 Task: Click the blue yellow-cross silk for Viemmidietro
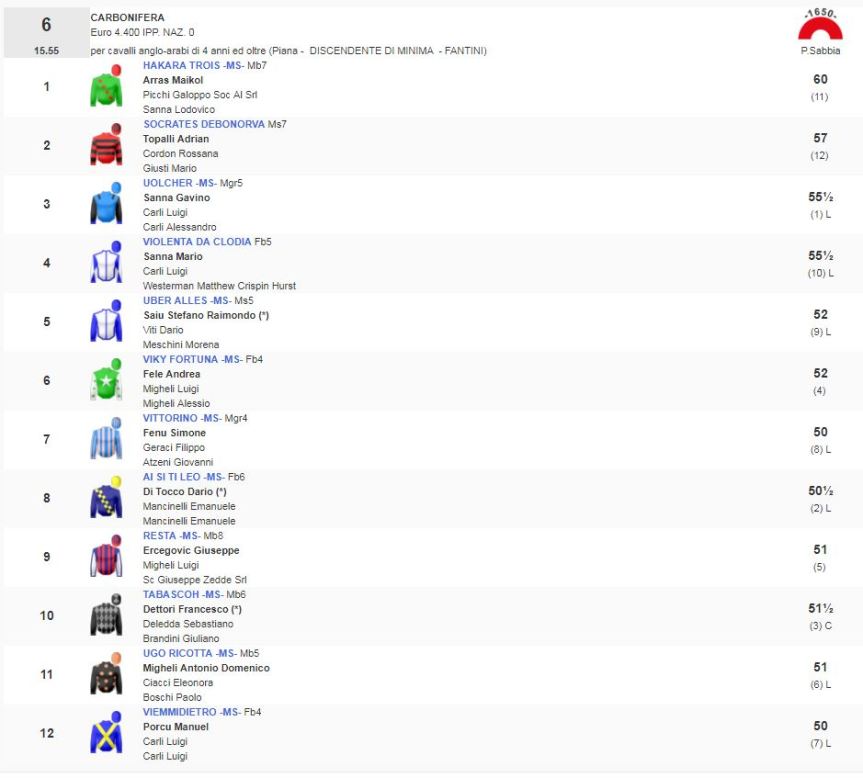pyautogui.click(x=106, y=735)
